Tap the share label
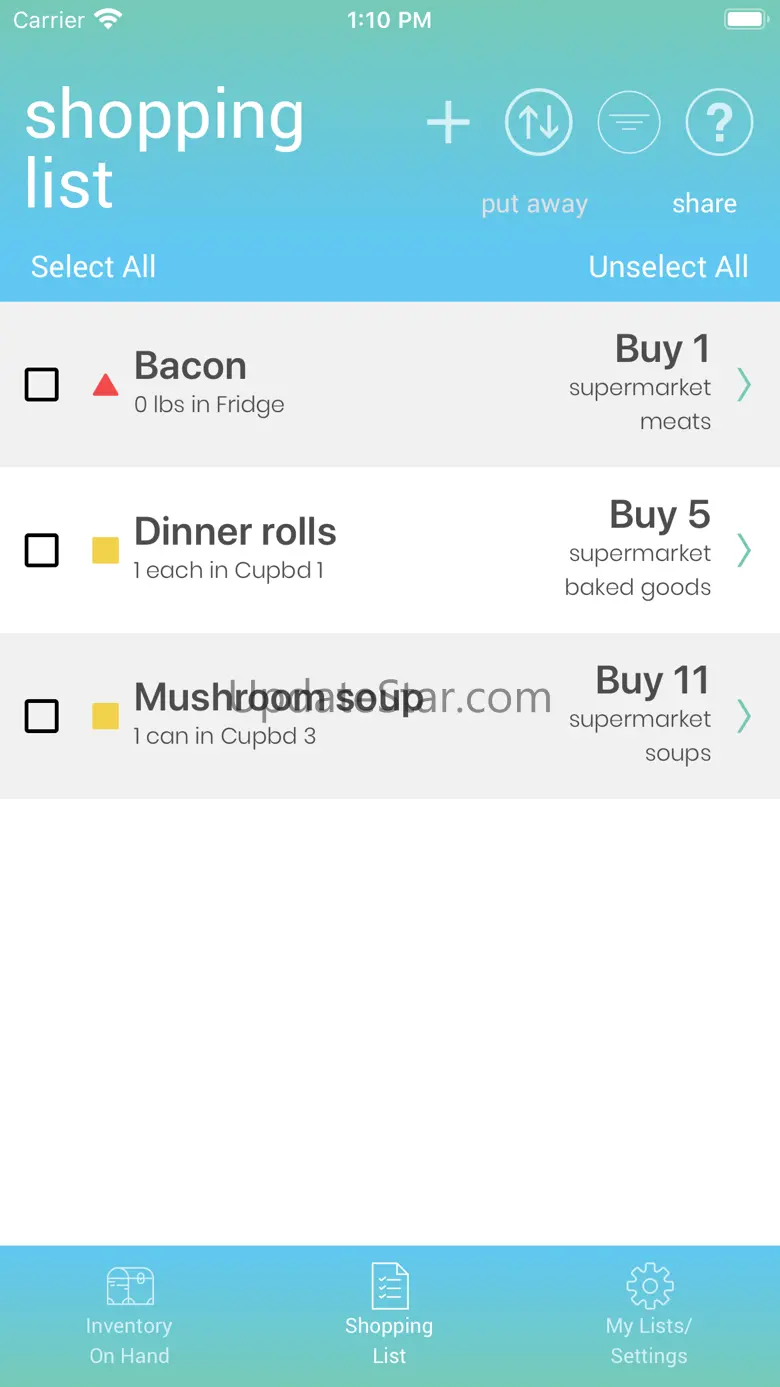Image resolution: width=780 pixels, height=1387 pixels. pyautogui.click(x=704, y=204)
